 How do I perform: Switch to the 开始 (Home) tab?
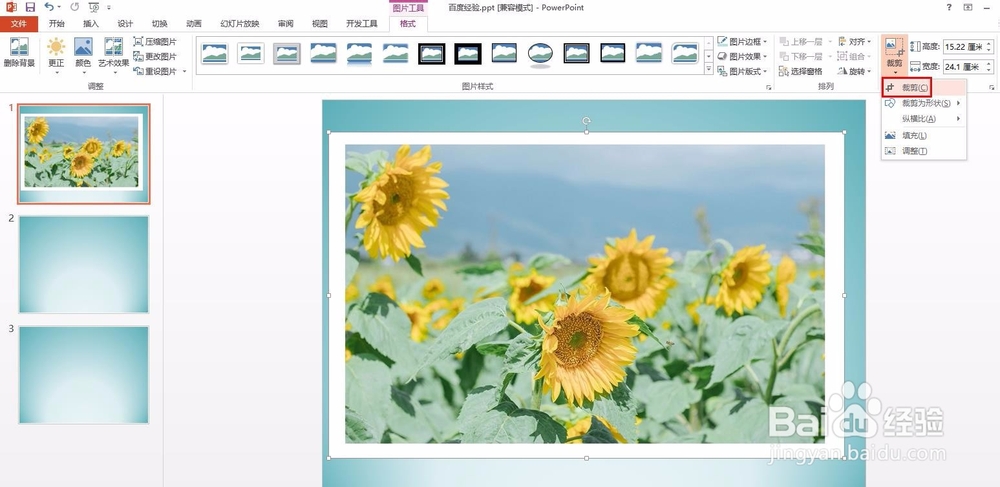click(57, 24)
